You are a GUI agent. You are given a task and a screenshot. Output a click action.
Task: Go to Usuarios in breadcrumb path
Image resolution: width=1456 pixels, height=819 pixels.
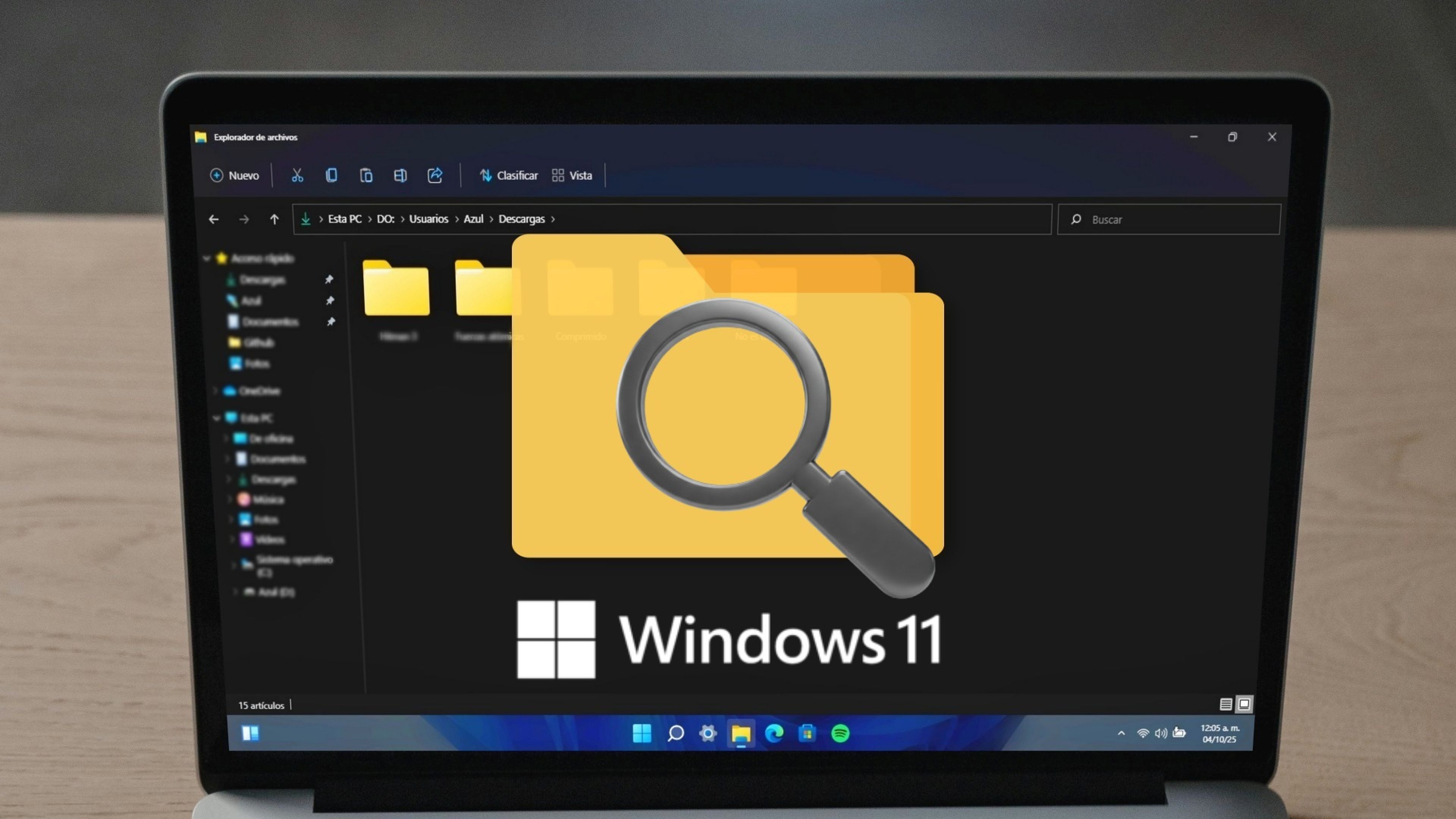pyautogui.click(x=428, y=219)
